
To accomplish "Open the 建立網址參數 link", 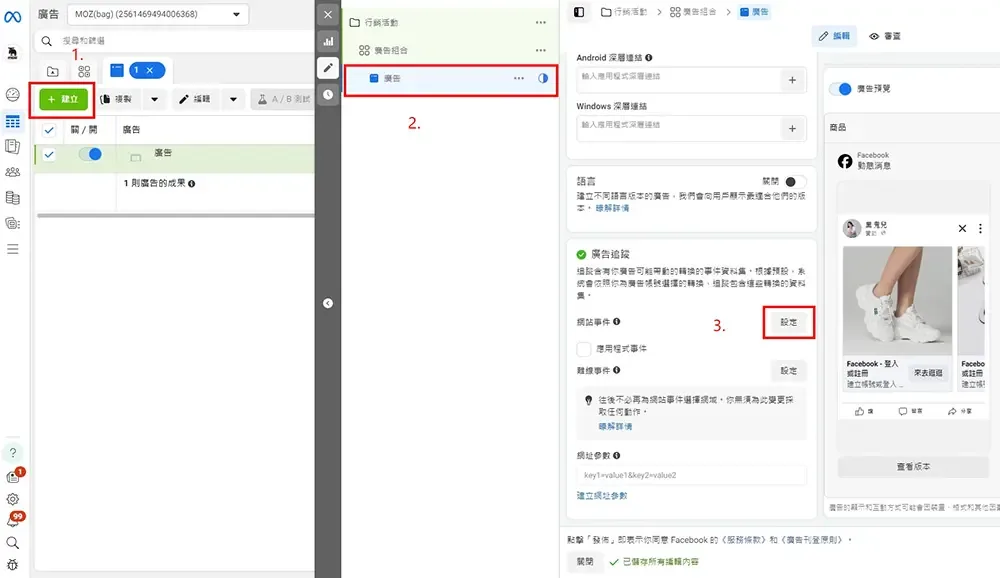I will coord(602,496).
